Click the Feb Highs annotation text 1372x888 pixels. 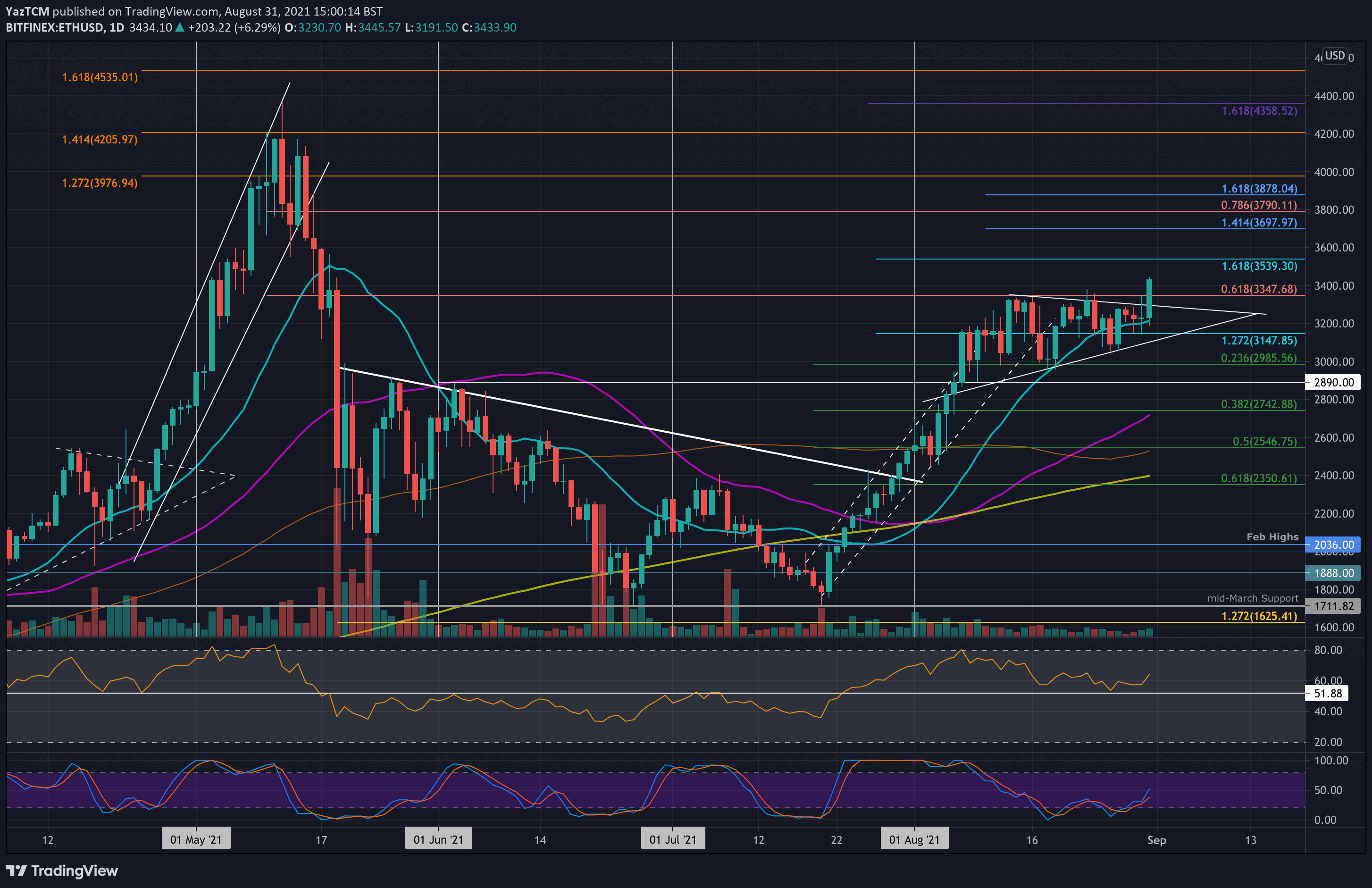(1272, 537)
